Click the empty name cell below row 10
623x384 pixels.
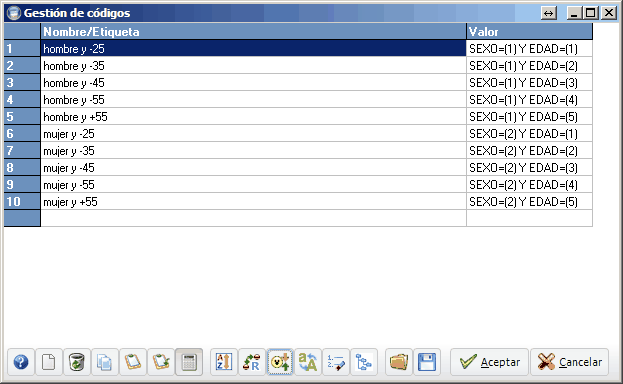[253, 218]
